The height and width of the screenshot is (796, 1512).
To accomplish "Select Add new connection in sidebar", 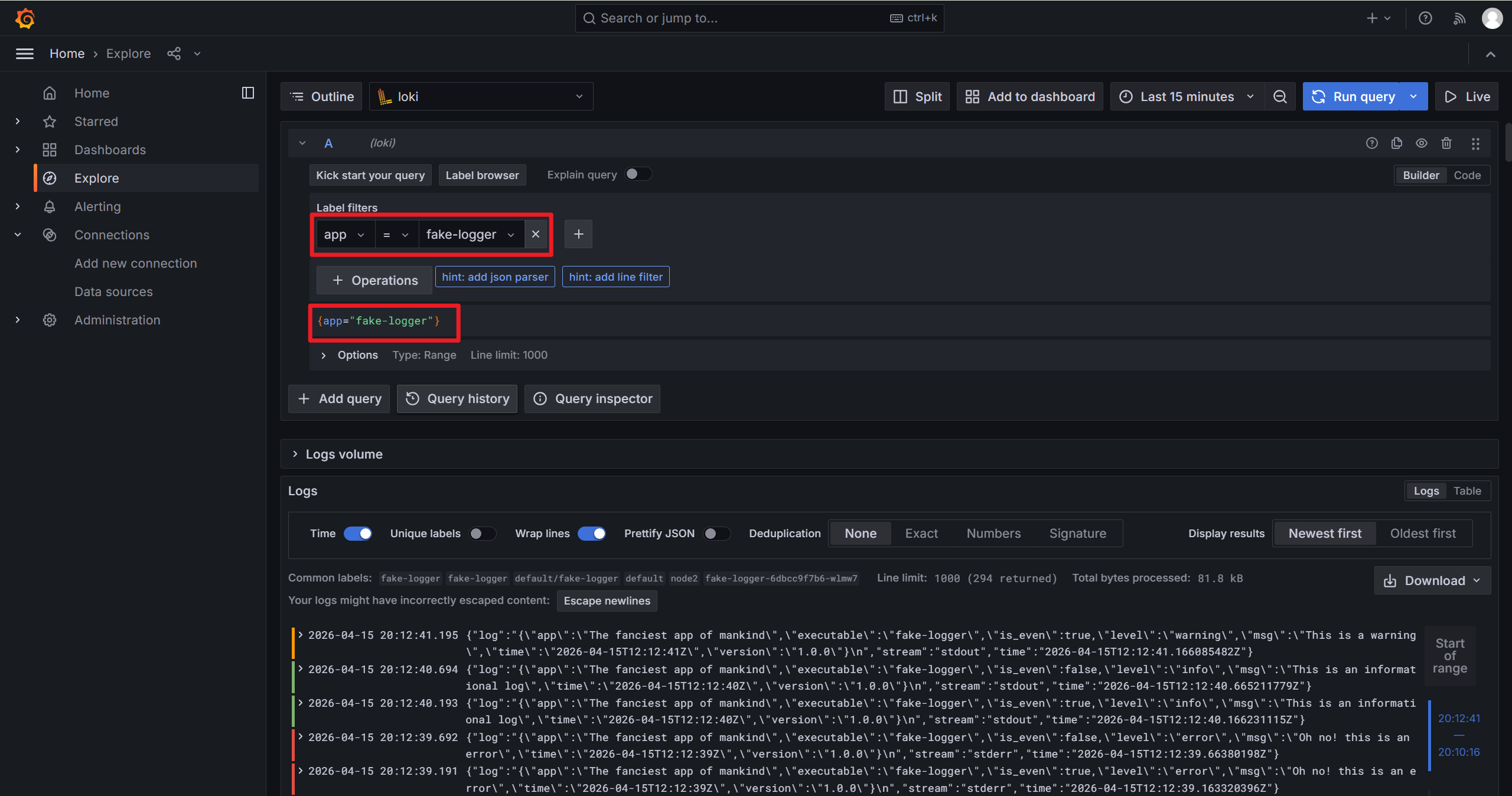I will pyautogui.click(x=135, y=263).
